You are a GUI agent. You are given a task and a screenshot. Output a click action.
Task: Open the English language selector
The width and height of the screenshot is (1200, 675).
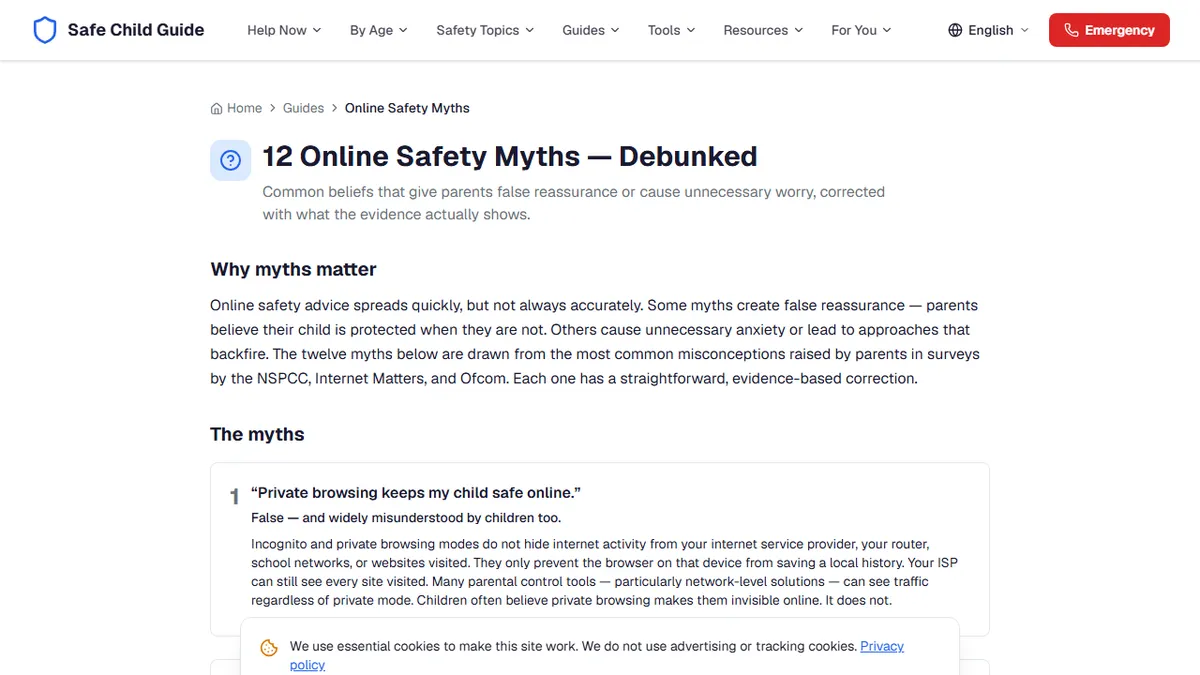[988, 30]
